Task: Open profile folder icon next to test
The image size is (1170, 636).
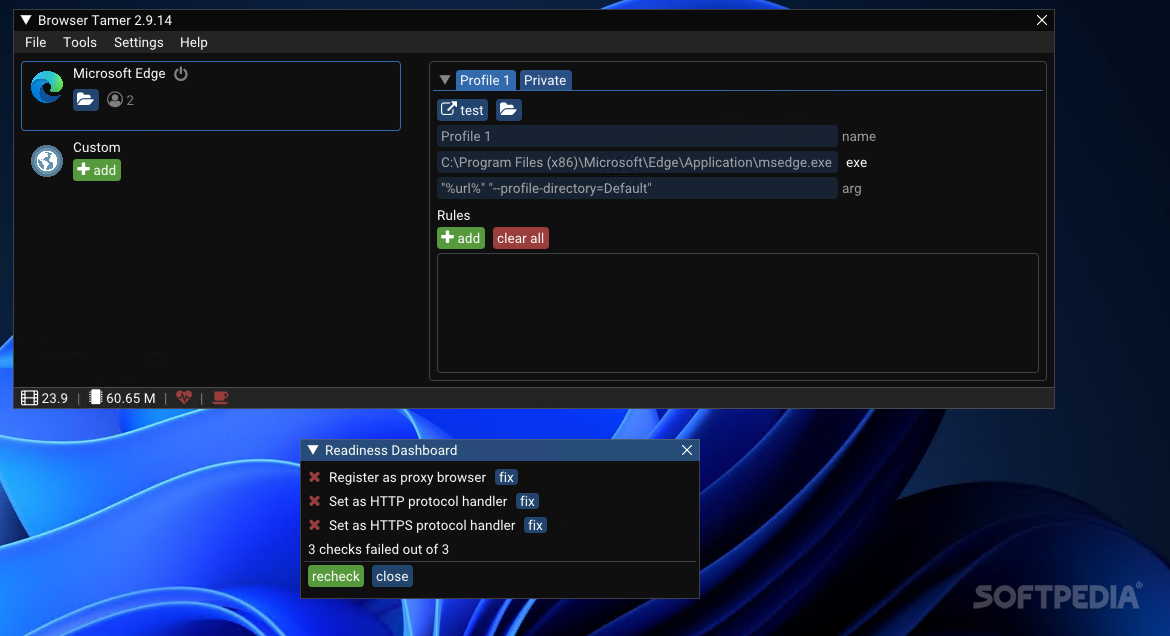Action: tap(508, 110)
